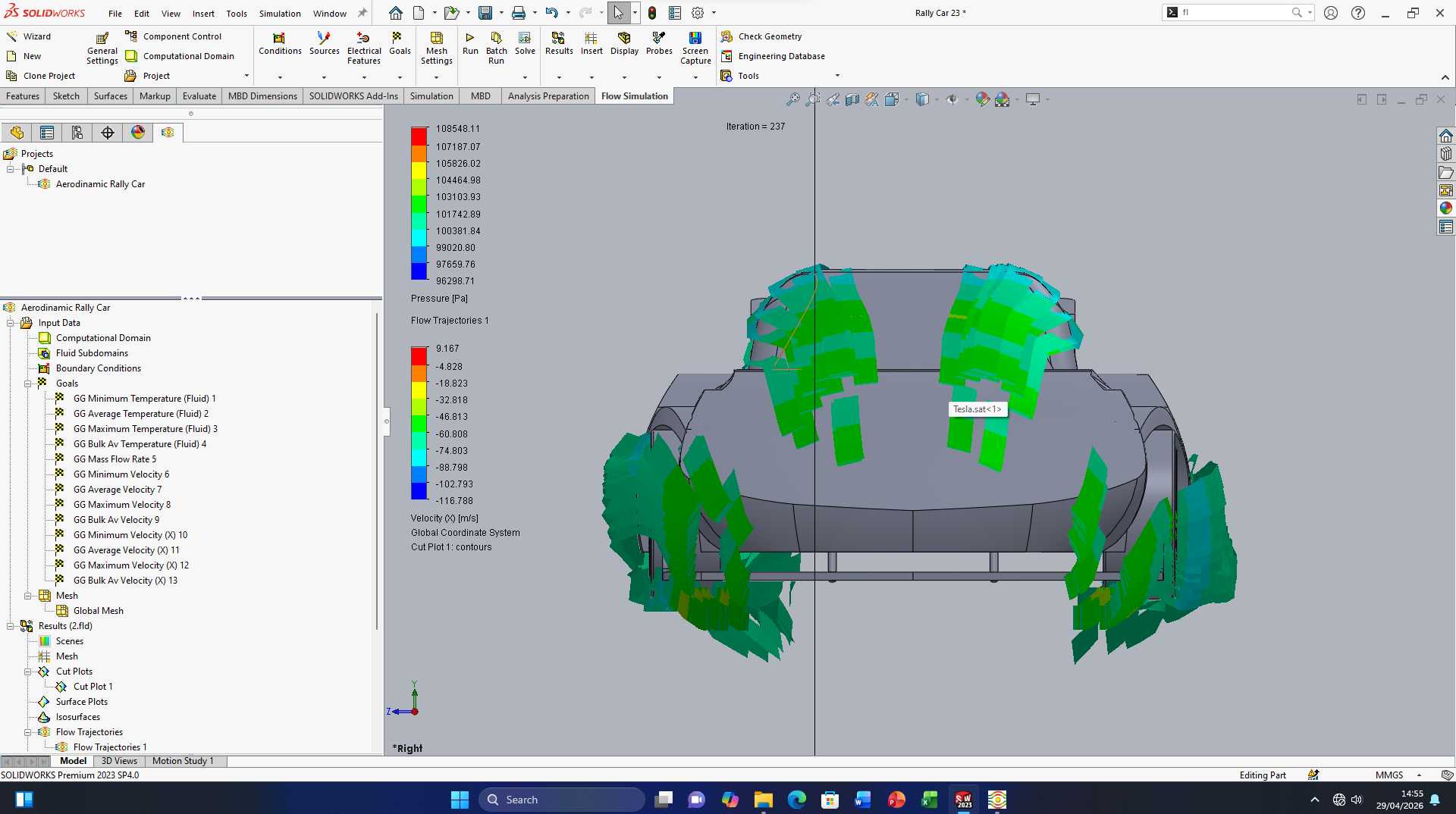Viewport: 1456px width, 814px height.
Task: Run Check Geometry
Action: click(761, 36)
